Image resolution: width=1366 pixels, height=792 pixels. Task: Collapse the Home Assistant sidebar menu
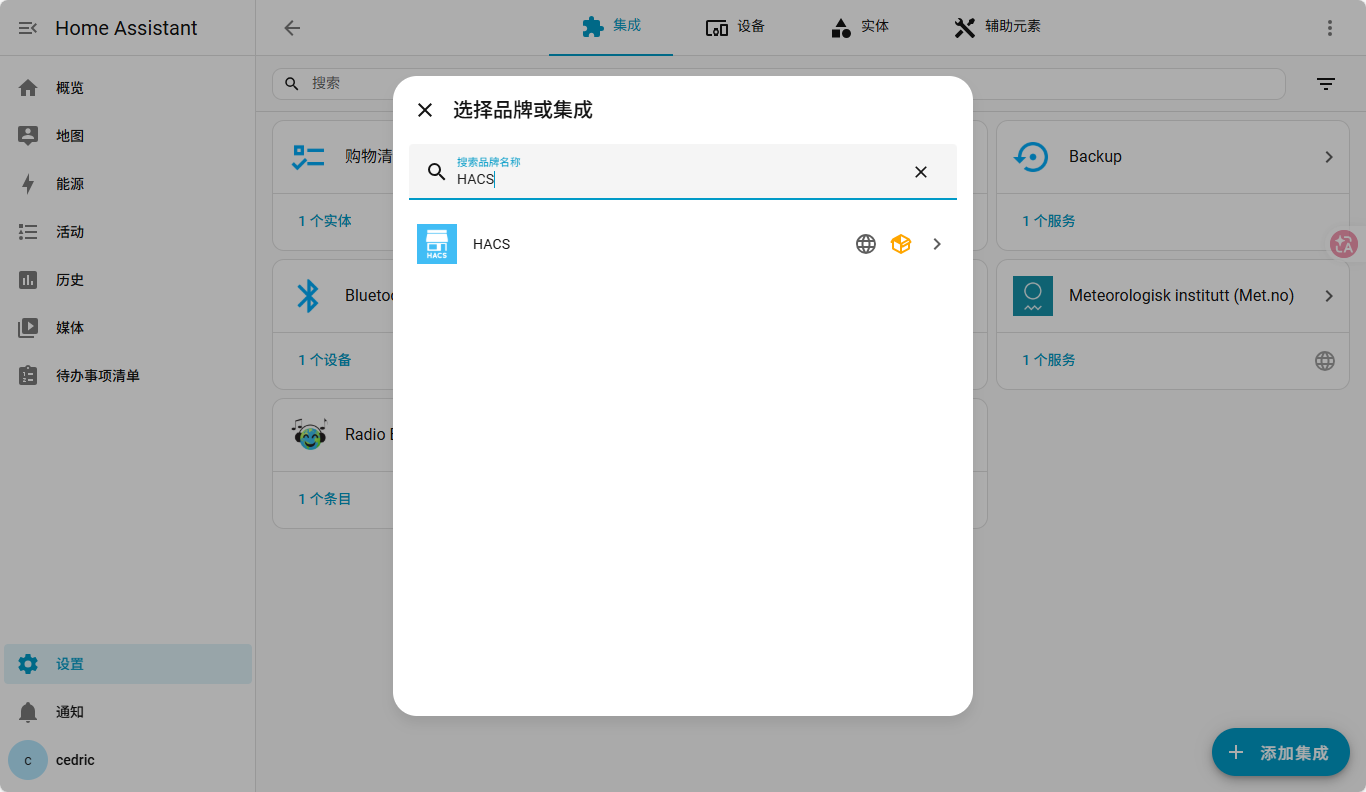tap(28, 28)
